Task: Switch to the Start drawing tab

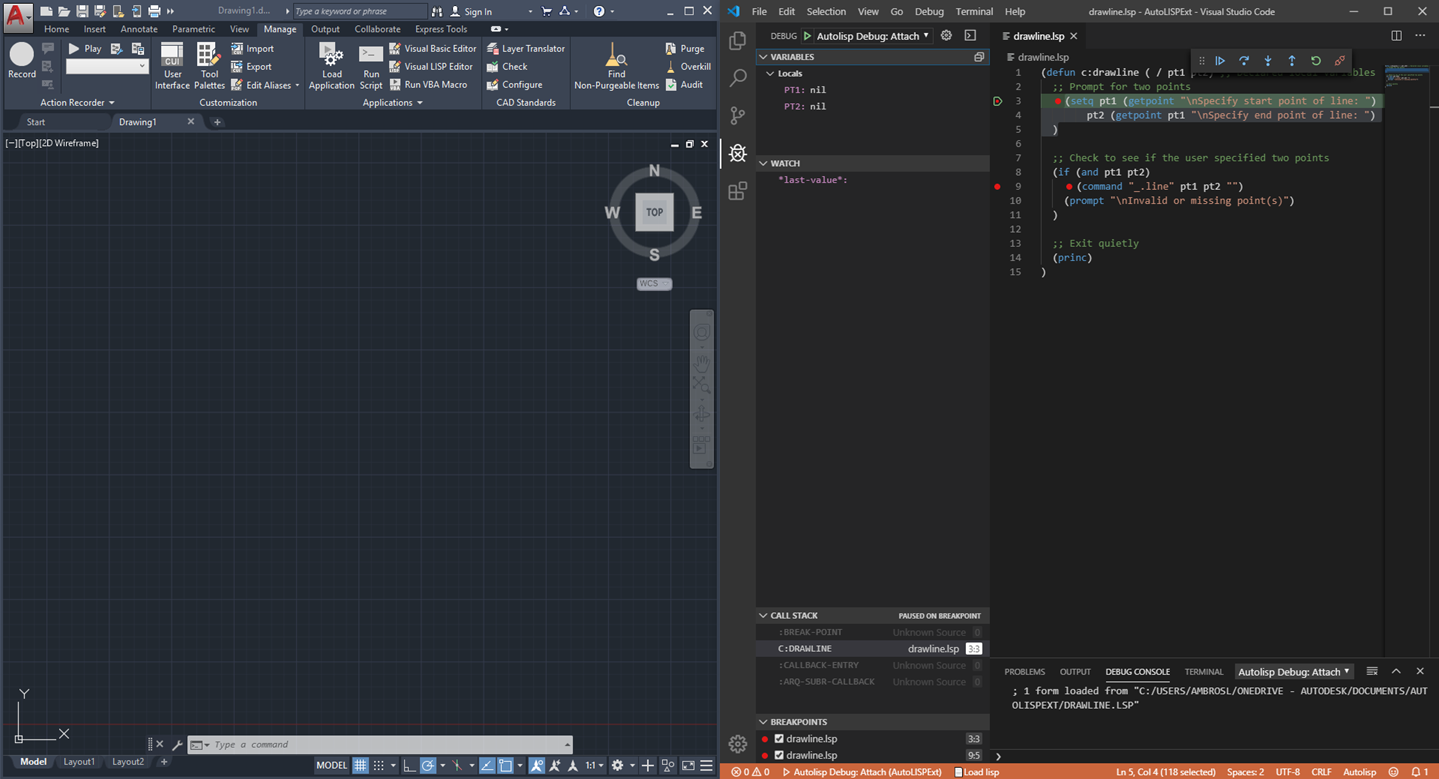Action: tap(36, 122)
